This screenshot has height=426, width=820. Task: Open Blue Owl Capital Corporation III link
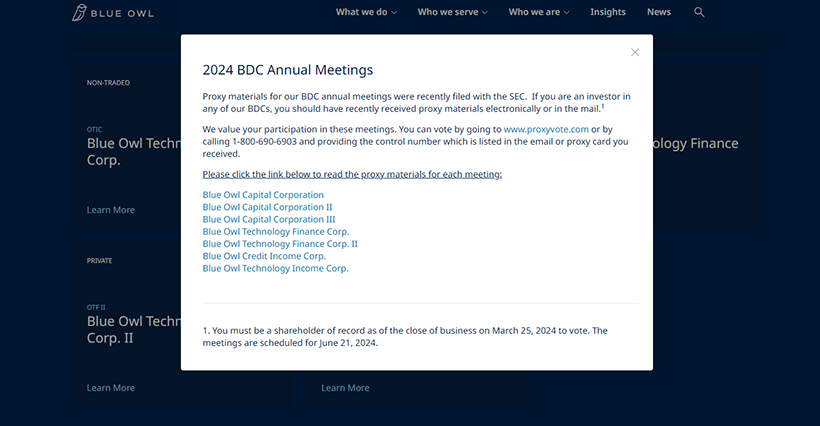pos(269,219)
